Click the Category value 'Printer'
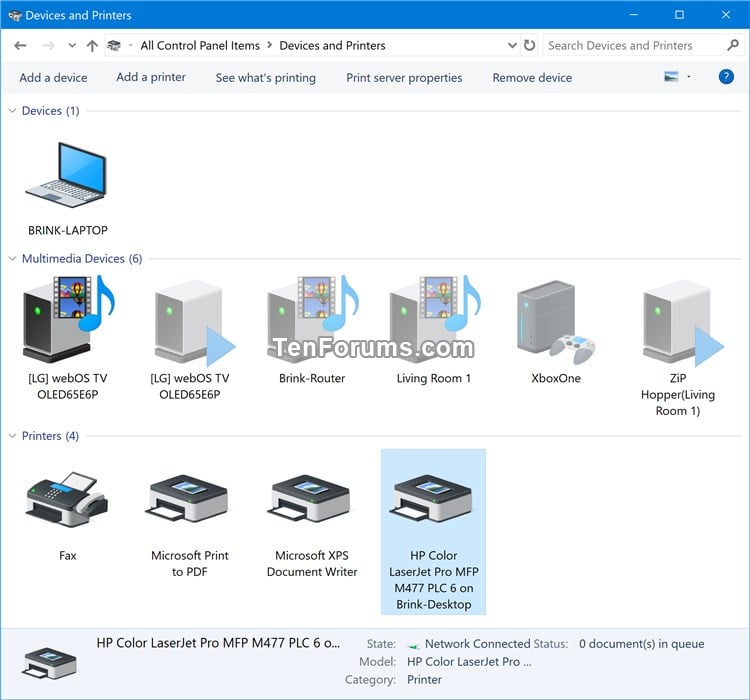The height and width of the screenshot is (700, 750). coord(424,680)
